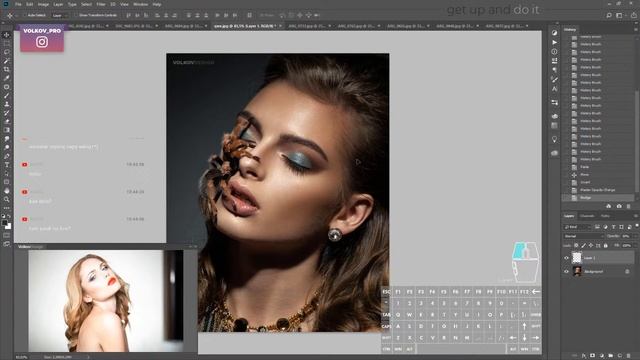Open layer filter Kind dropdown
This screenshot has height=360, width=640.
click(x=577, y=227)
